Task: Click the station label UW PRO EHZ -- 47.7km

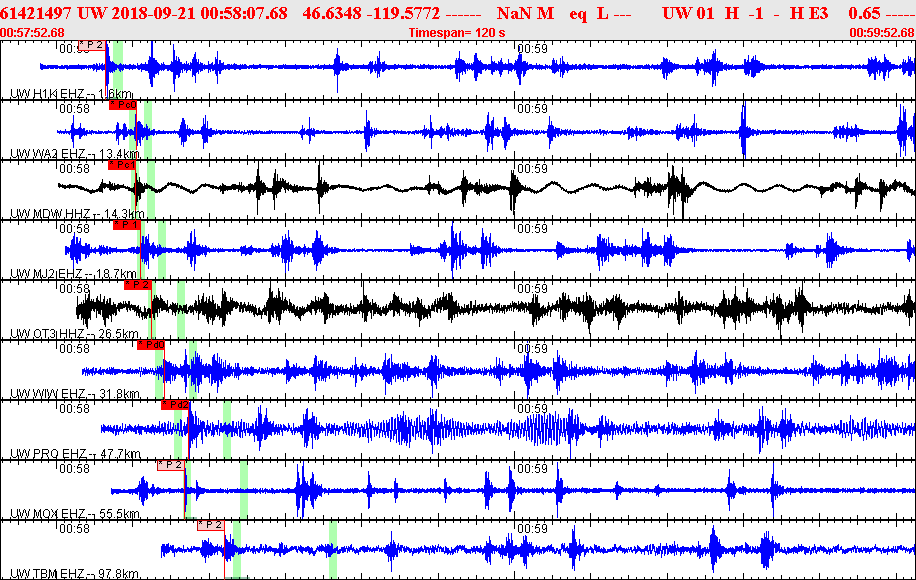Action: [x=75, y=454]
